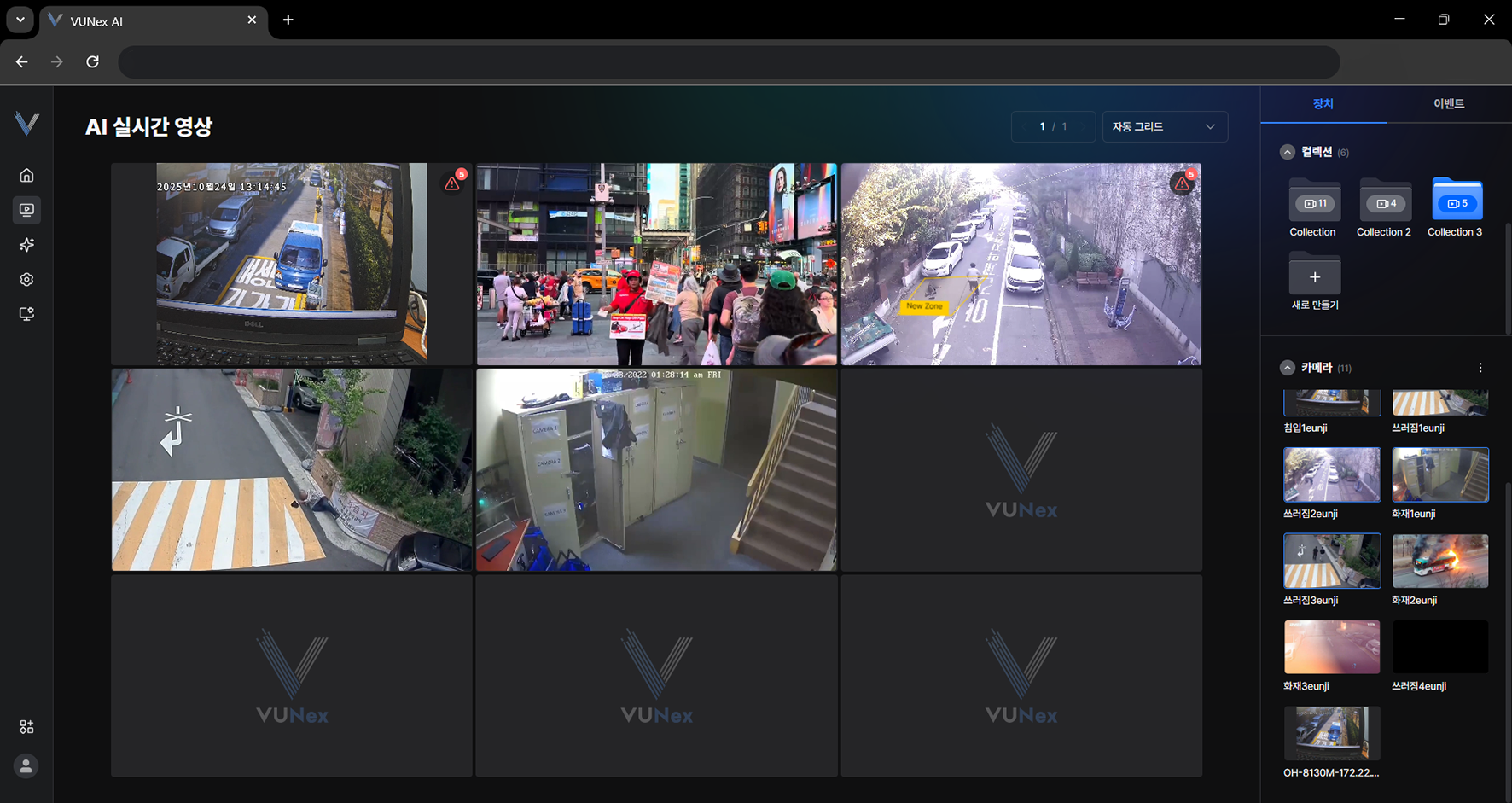Open the apps grid icon at bottom-left
Viewport: 1512px width, 803px height.
click(26, 727)
